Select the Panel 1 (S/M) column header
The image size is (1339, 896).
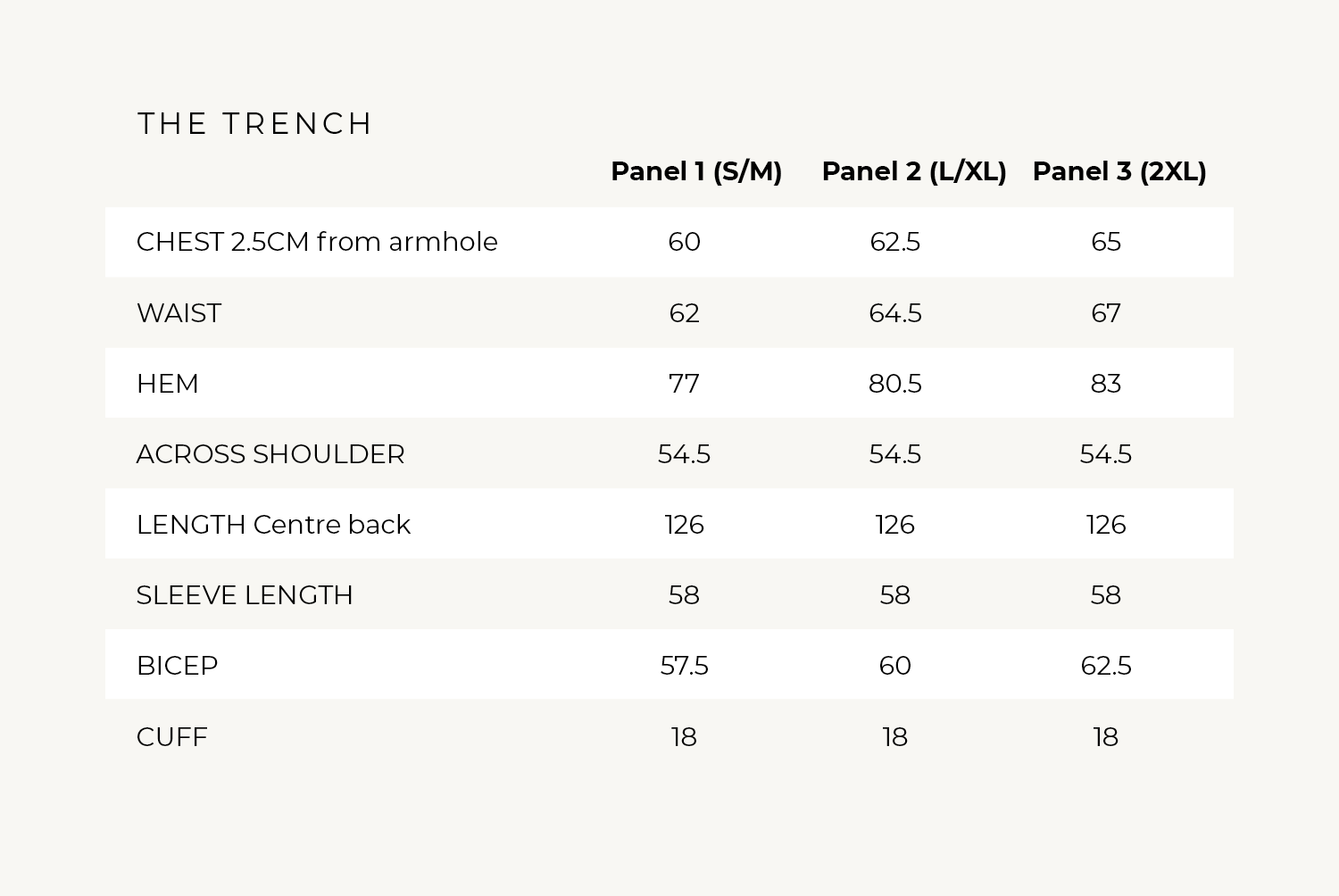pyautogui.click(x=696, y=171)
